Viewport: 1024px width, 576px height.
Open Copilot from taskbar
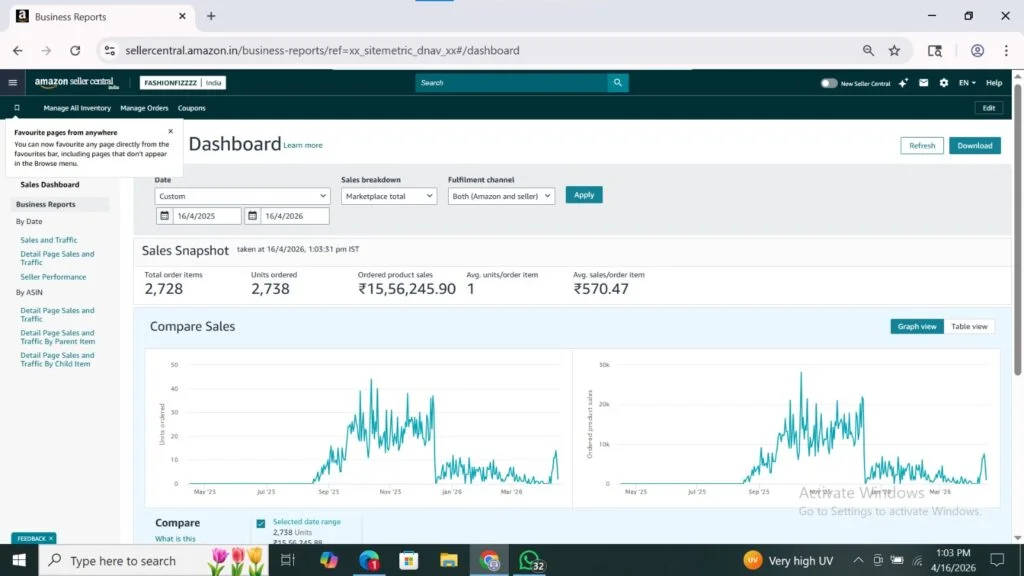(328, 560)
